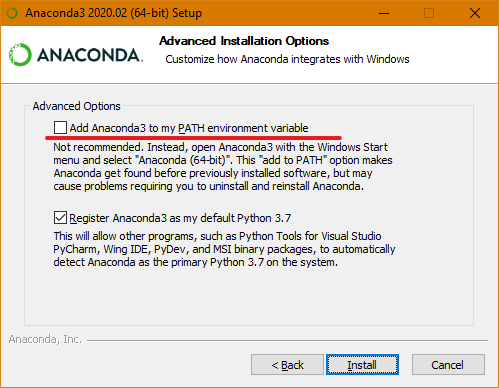Close the Anaconda3 Setup window
Screen dimensions: 499x388
click(x=475, y=13)
